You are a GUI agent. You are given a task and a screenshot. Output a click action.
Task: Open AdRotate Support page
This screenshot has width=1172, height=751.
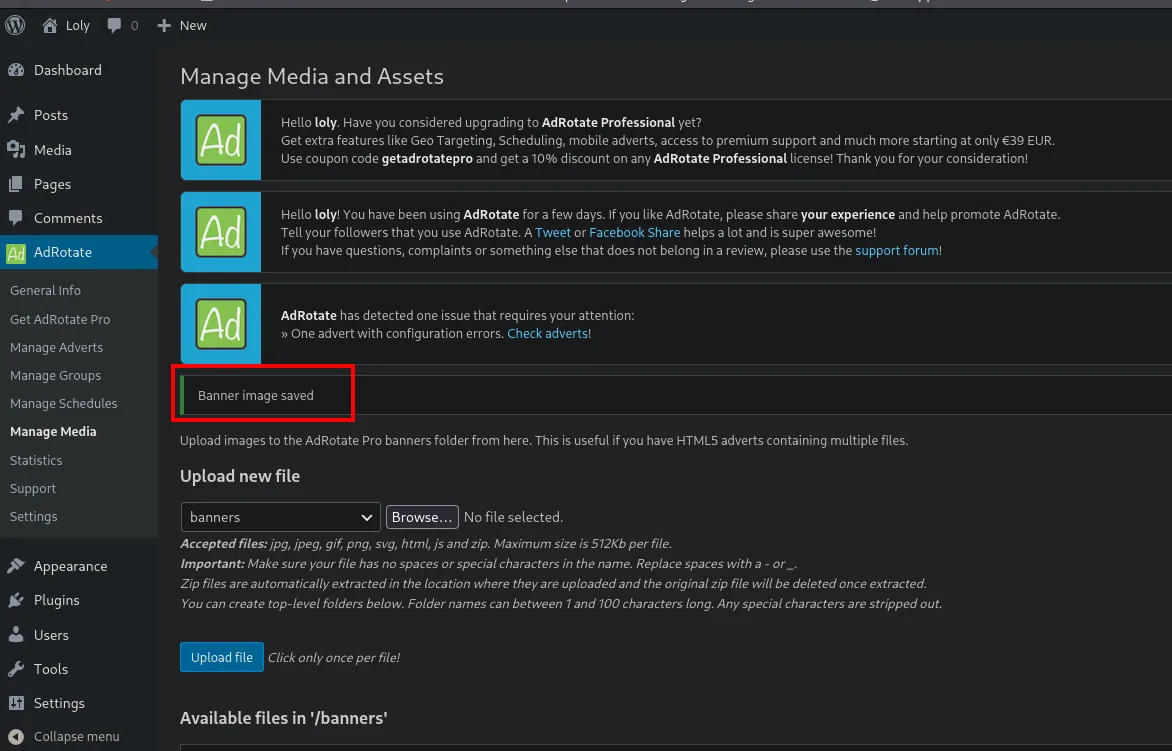point(33,489)
